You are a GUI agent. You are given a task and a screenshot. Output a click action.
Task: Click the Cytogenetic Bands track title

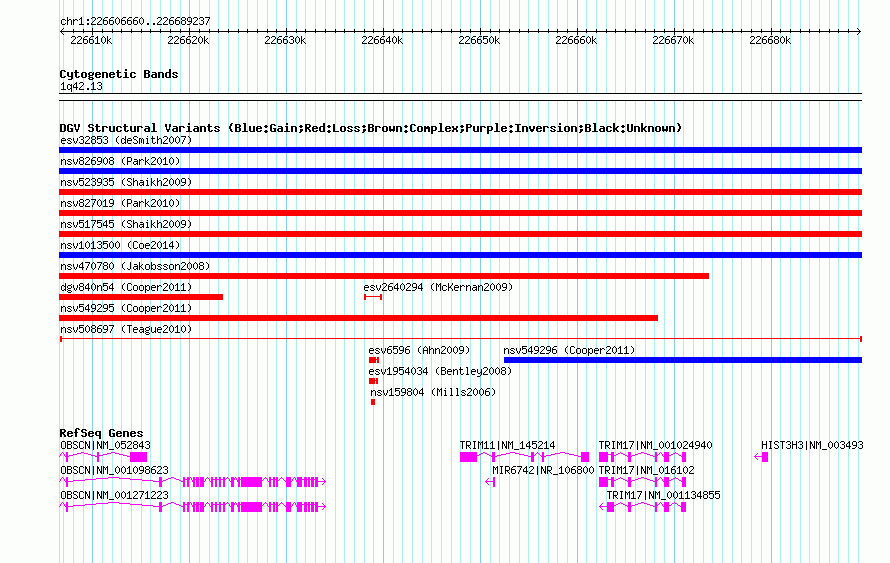(119, 74)
